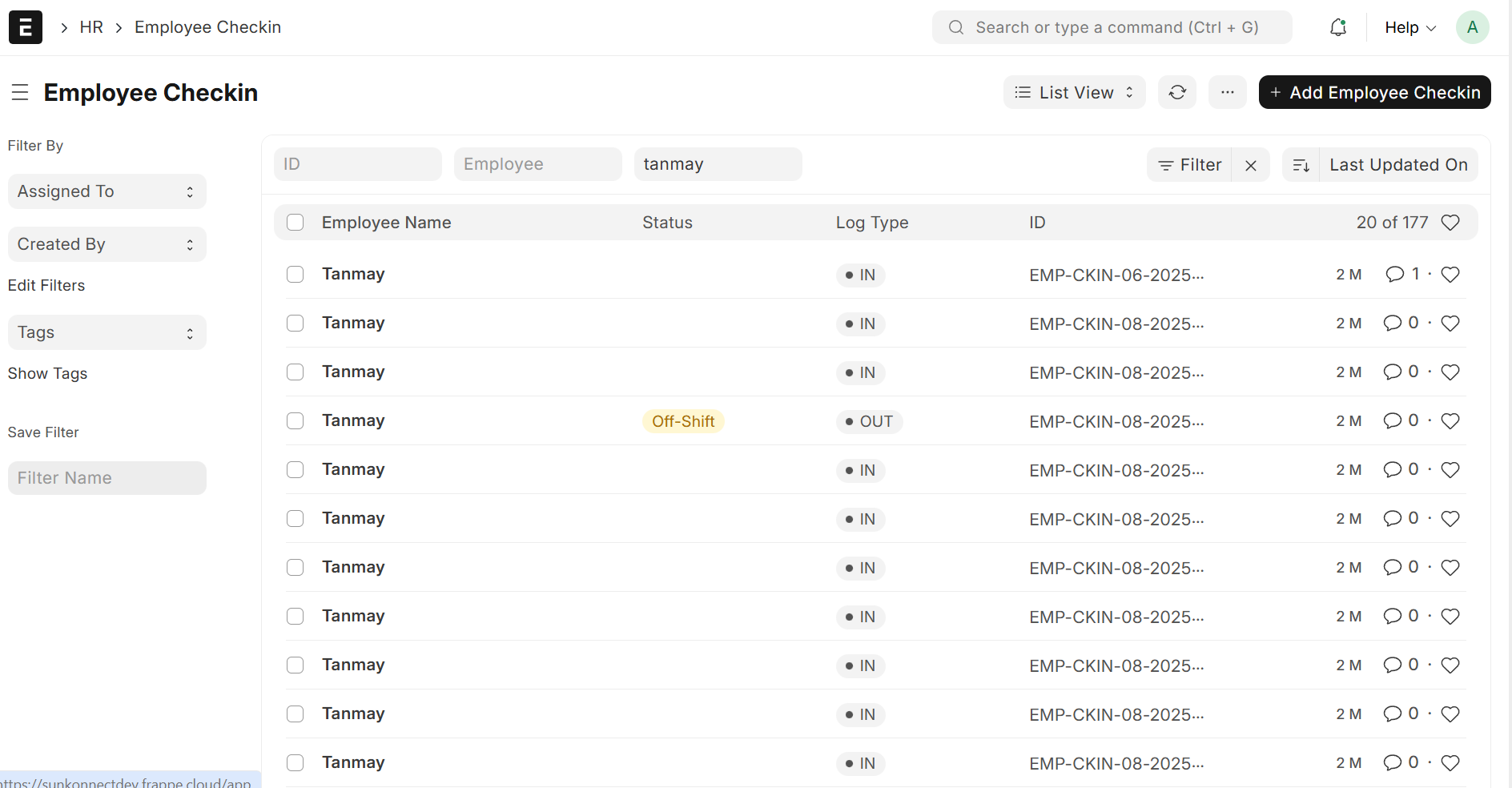
Task: Toggle the sort direction icon
Action: click(1301, 165)
